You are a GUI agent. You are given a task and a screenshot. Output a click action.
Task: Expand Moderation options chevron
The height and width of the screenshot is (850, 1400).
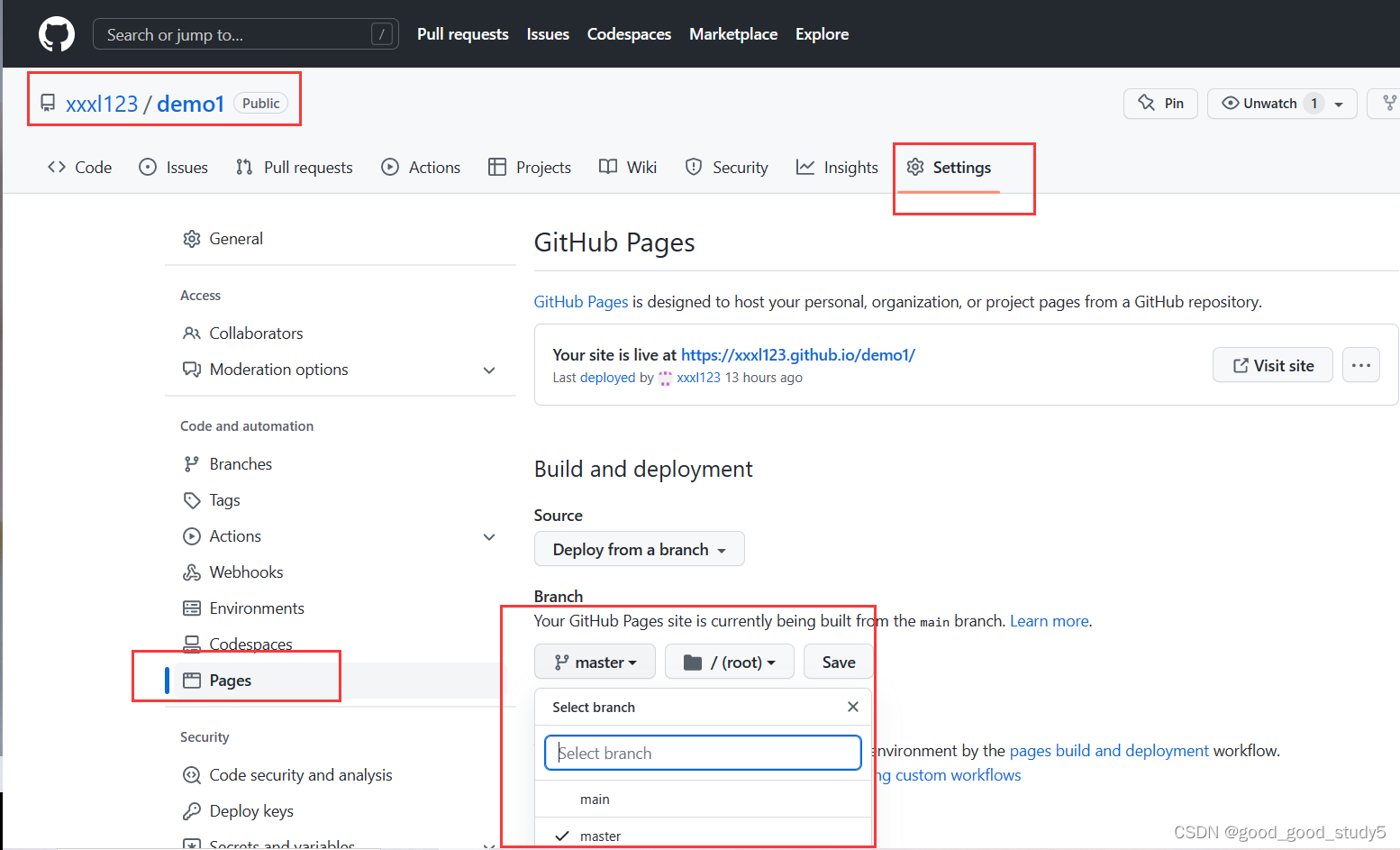click(489, 370)
